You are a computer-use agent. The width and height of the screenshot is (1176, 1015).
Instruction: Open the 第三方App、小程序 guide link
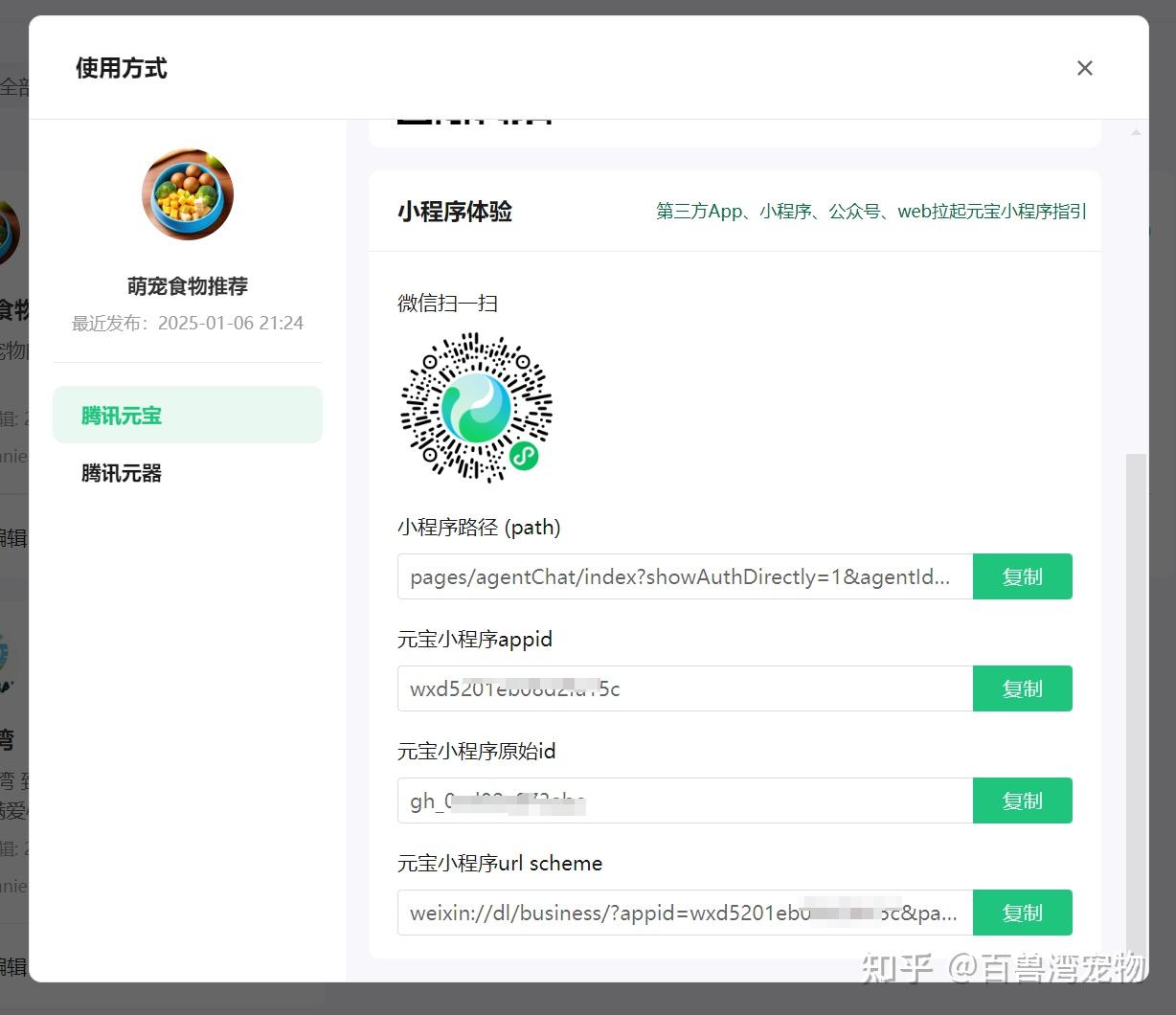point(871,212)
